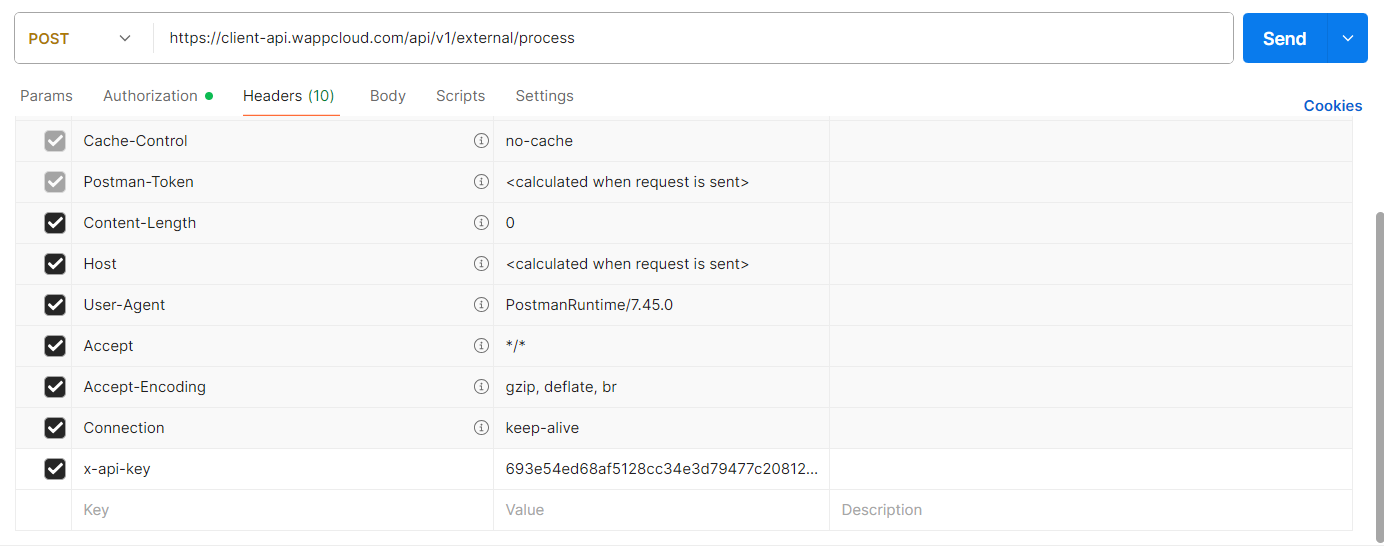Screen dimensions: 1384x551
Task: Click the Accept-Encoding key name
Action: point(144,387)
